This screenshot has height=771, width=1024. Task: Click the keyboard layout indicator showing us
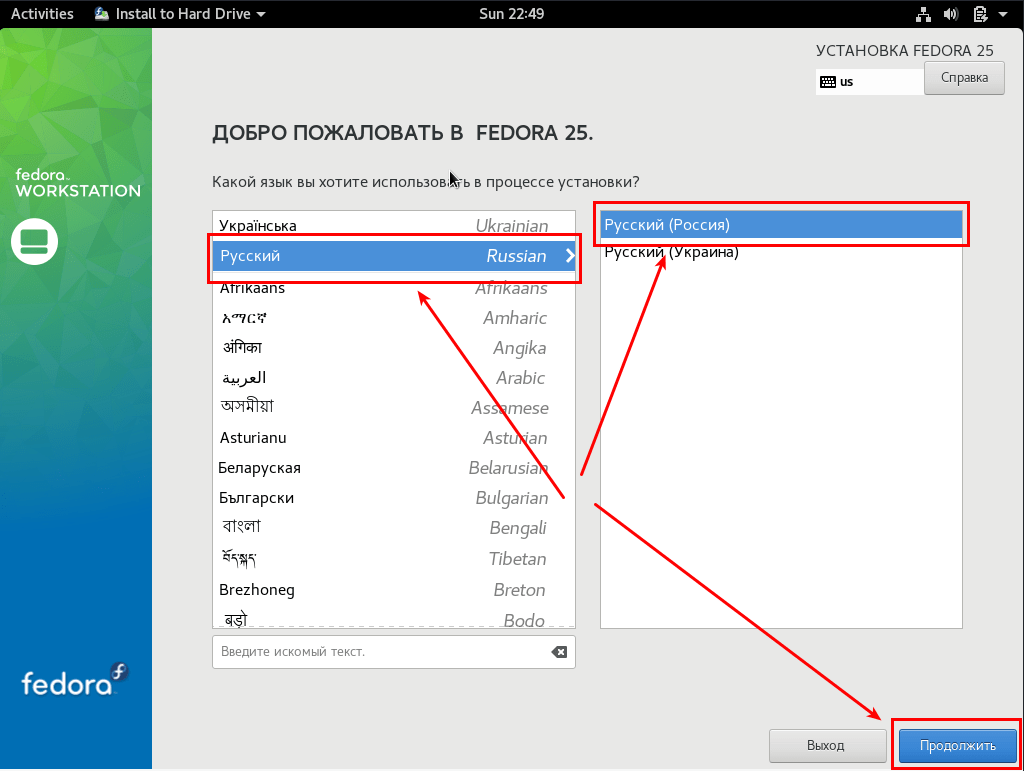(x=869, y=82)
